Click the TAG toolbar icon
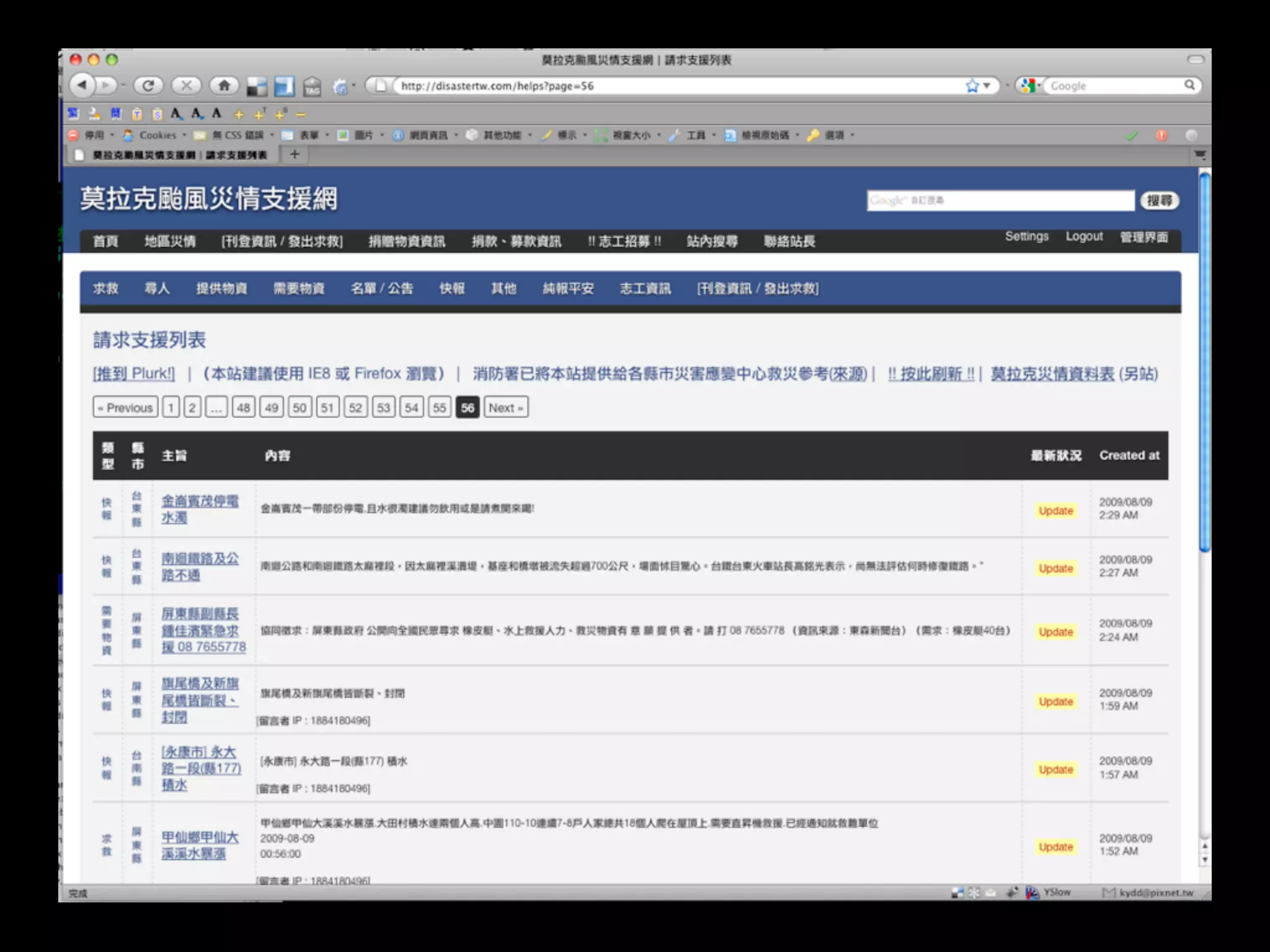The image size is (1270, 952). pos(312,87)
